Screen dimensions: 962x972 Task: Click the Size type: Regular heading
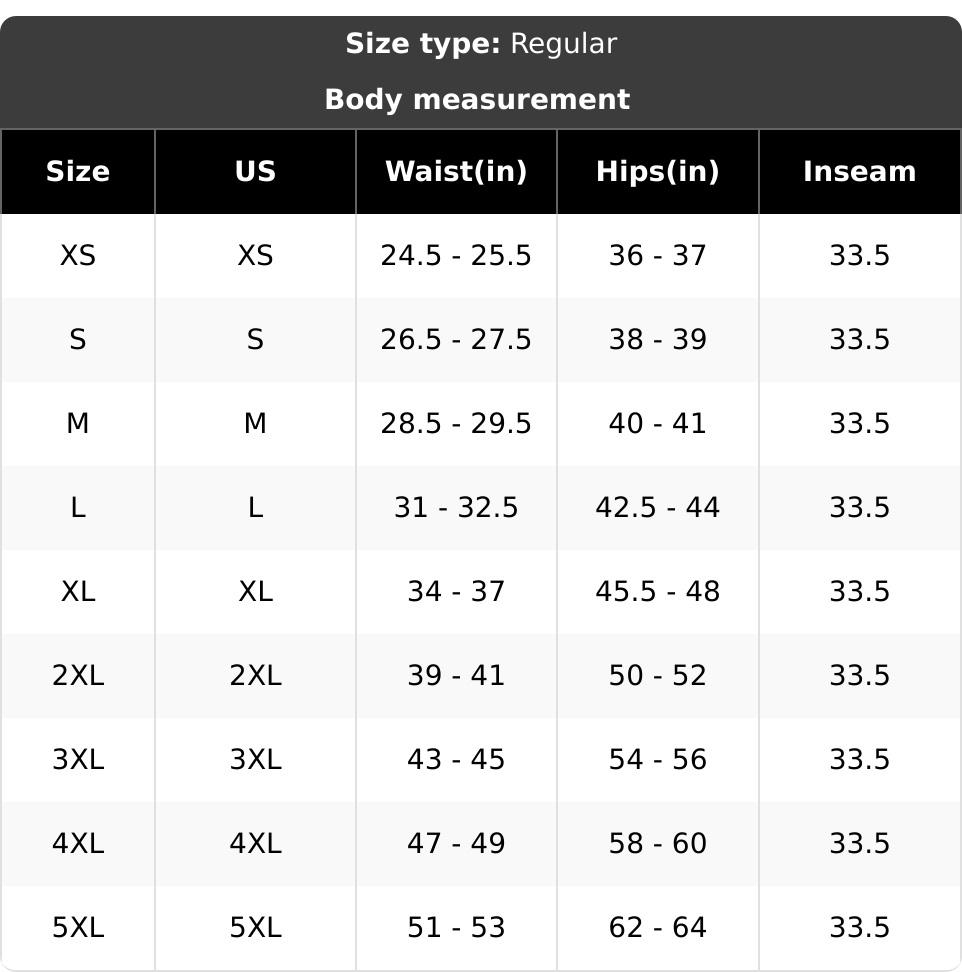(481, 44)
